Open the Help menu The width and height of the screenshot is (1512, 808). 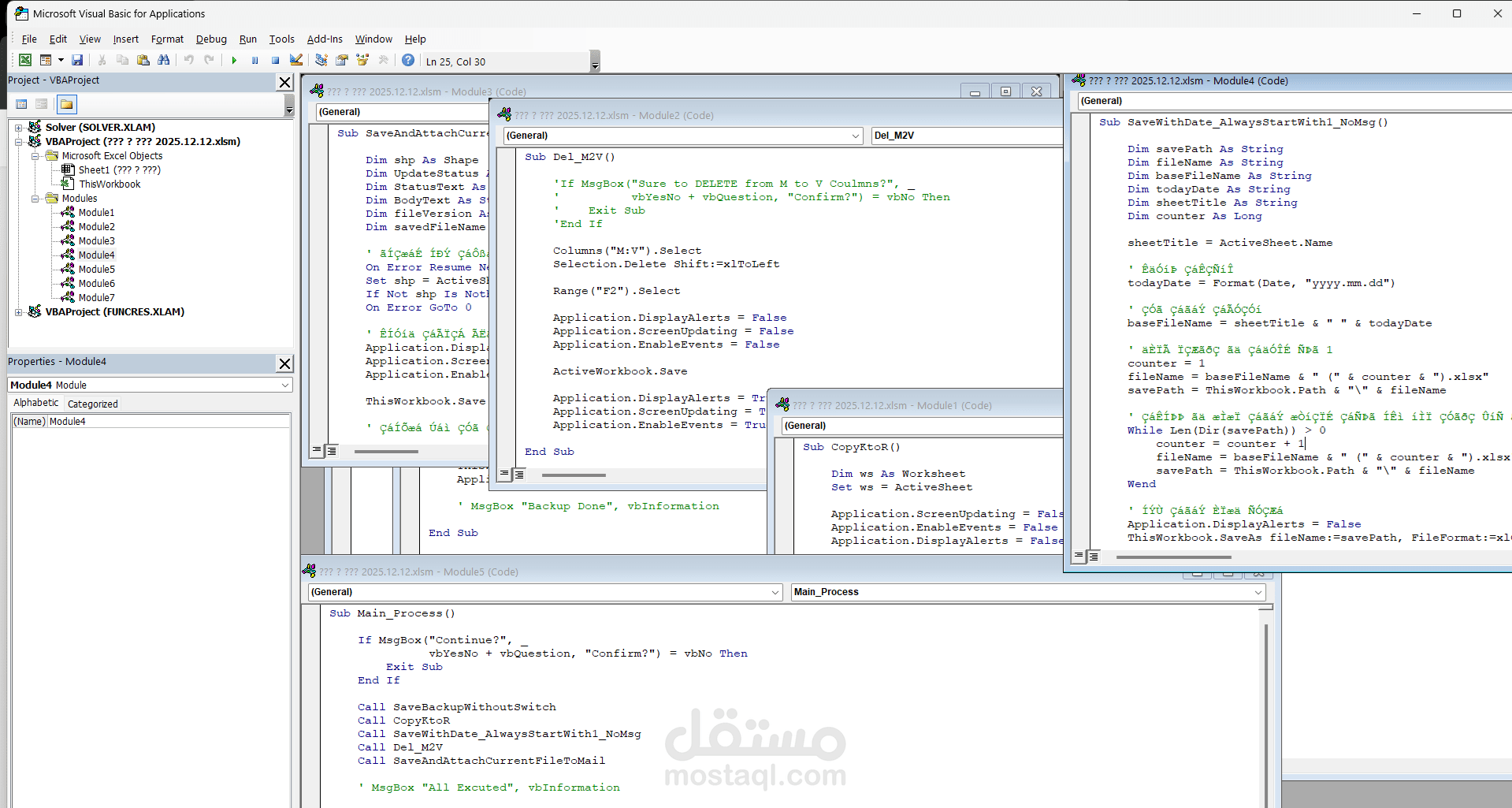click(415, 39)
